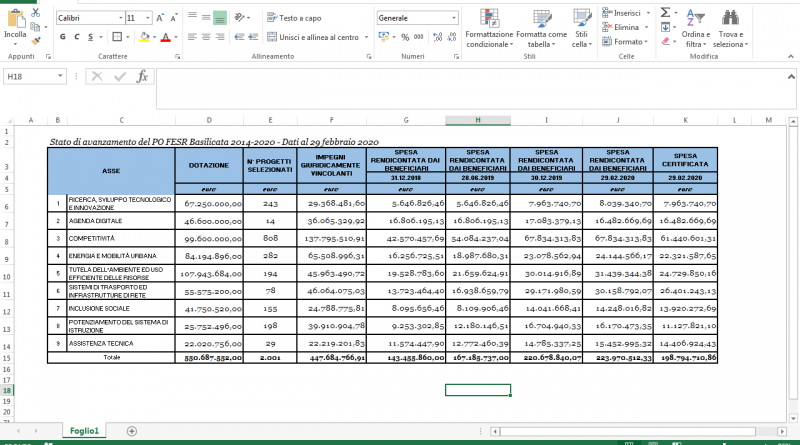Open font color dropdown arrow
This screenshot has height=445, width=800.
[176, 37]
